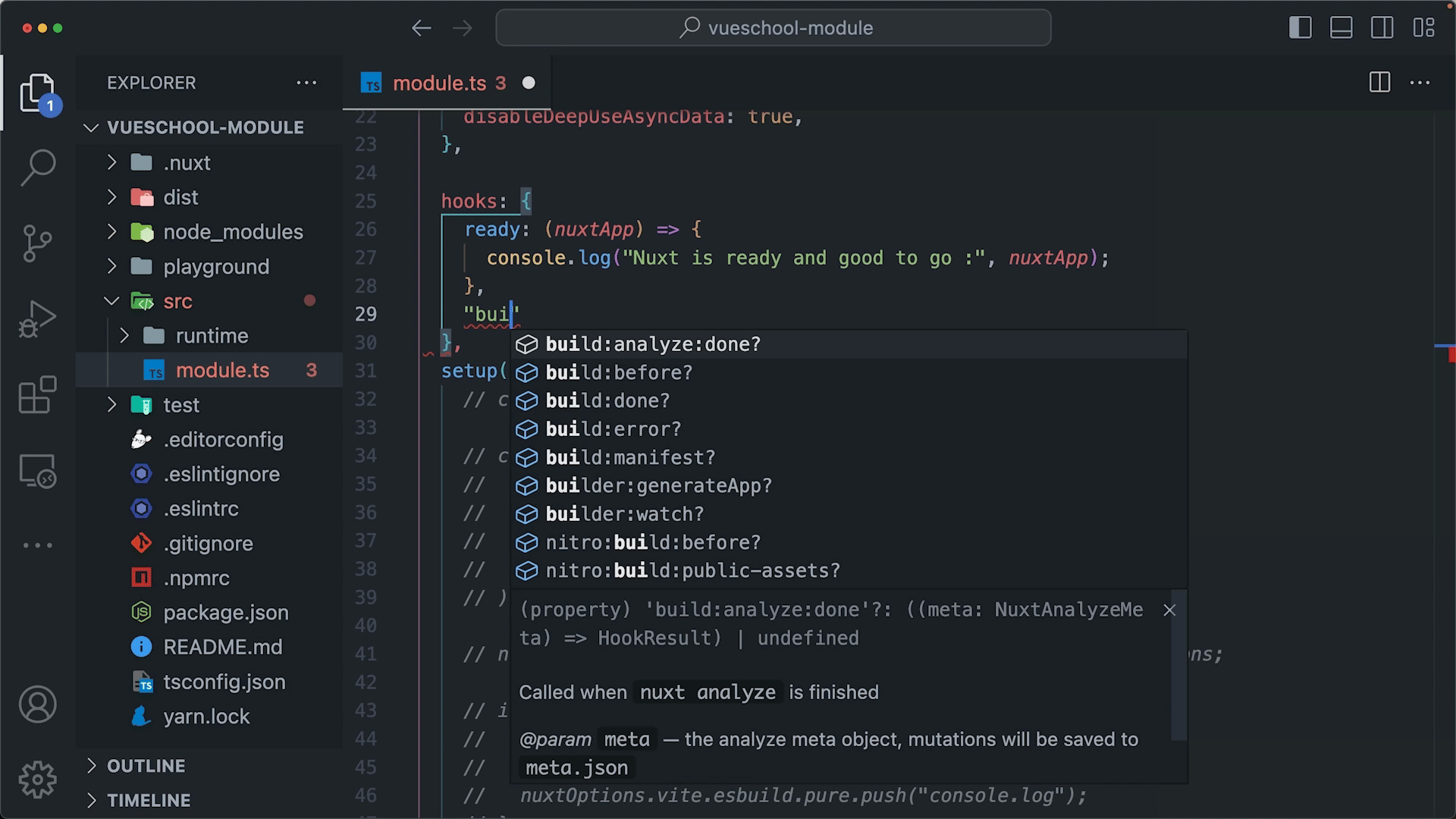Select the builder:watch? suggestion
The width and height of the screenshot is (1456, 819).
pyautogui.click(x=849, y=514)
